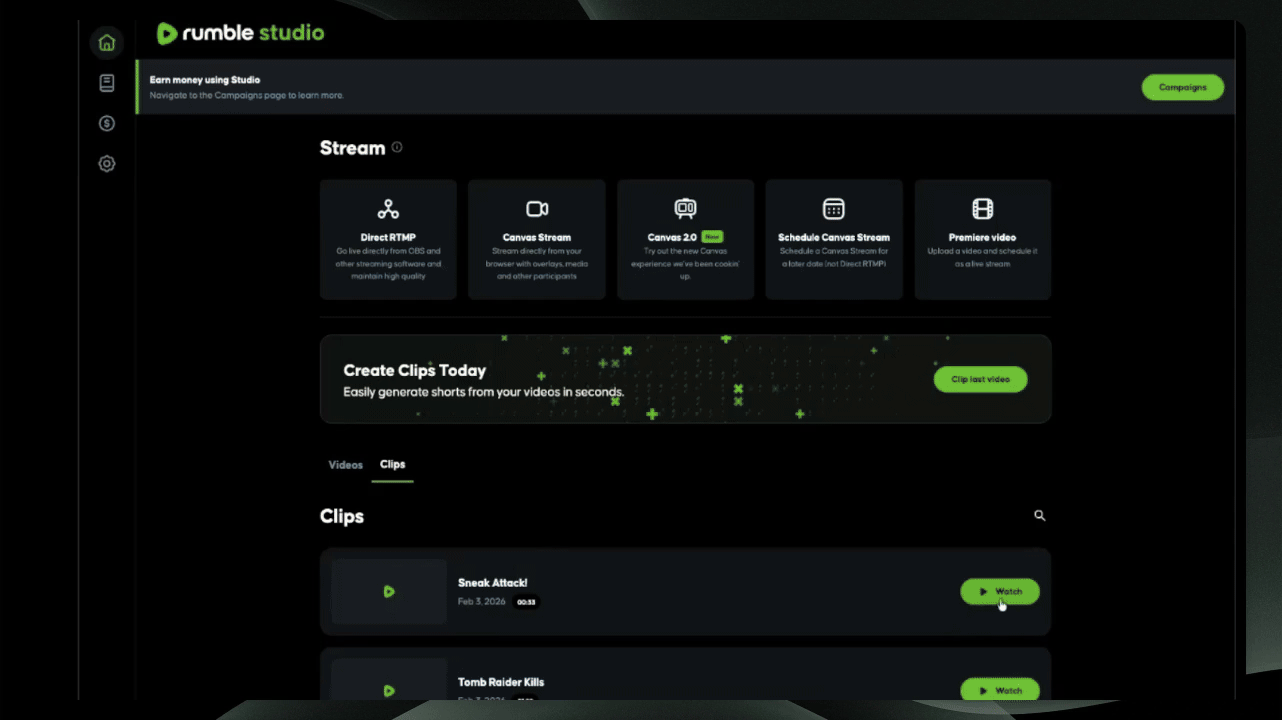Click the New badge on Canvas 2.0
Image resolution: width=1282 pixels, height=720 pixels.
tap(712, 237)
